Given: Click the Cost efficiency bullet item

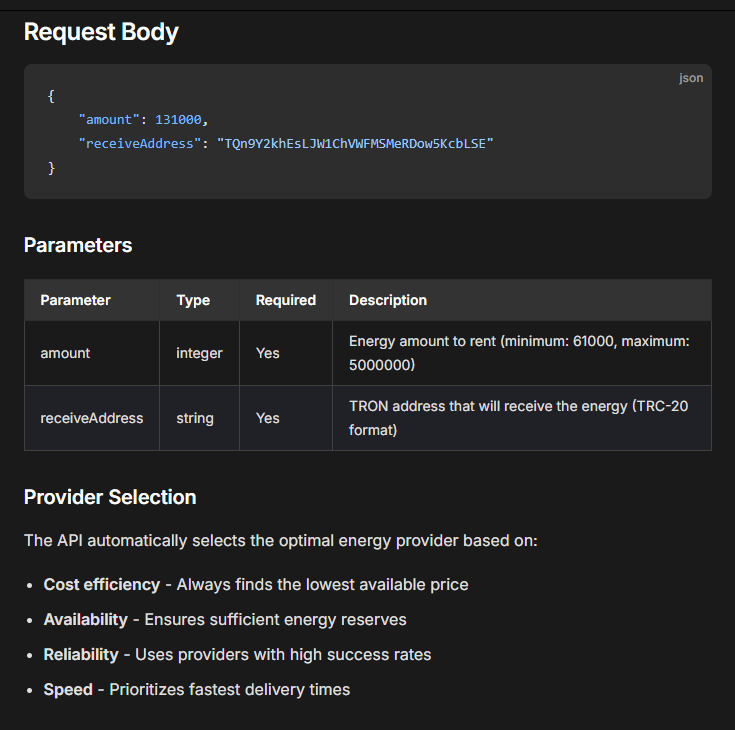Looking at the screenshot, I should (x=255, y=584).
